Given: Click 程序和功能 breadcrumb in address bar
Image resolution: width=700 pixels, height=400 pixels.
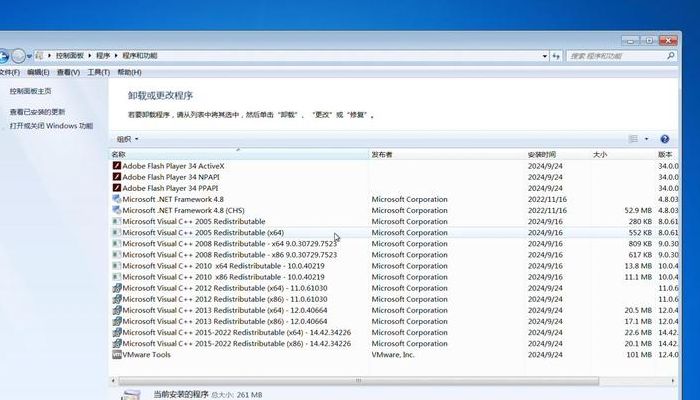Looking at the screenshot, I should click(140, 56).
